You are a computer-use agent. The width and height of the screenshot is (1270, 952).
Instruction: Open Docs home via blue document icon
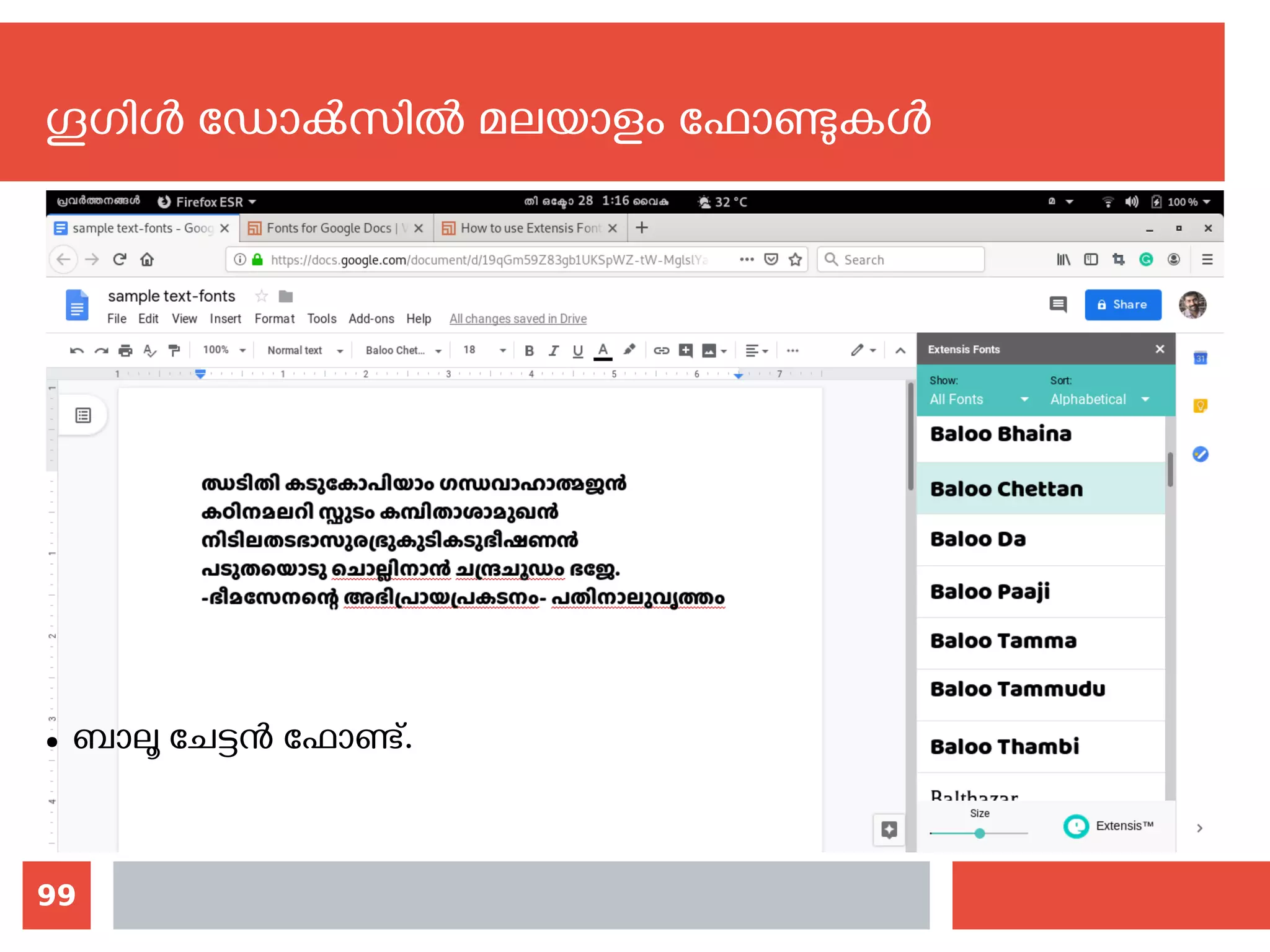(x=78, y=305)
